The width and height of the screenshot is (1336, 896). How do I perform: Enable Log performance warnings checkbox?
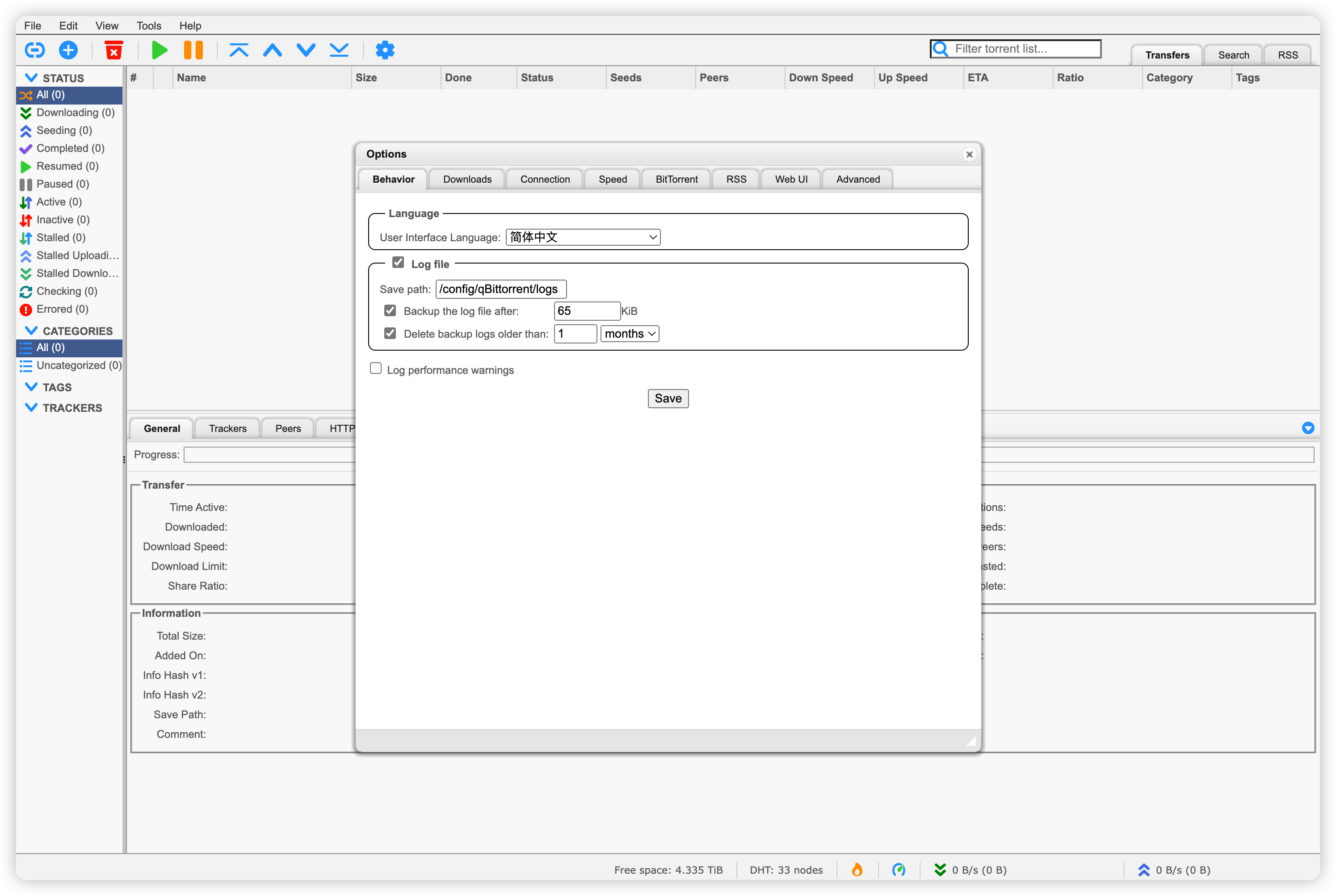point(376,368)
